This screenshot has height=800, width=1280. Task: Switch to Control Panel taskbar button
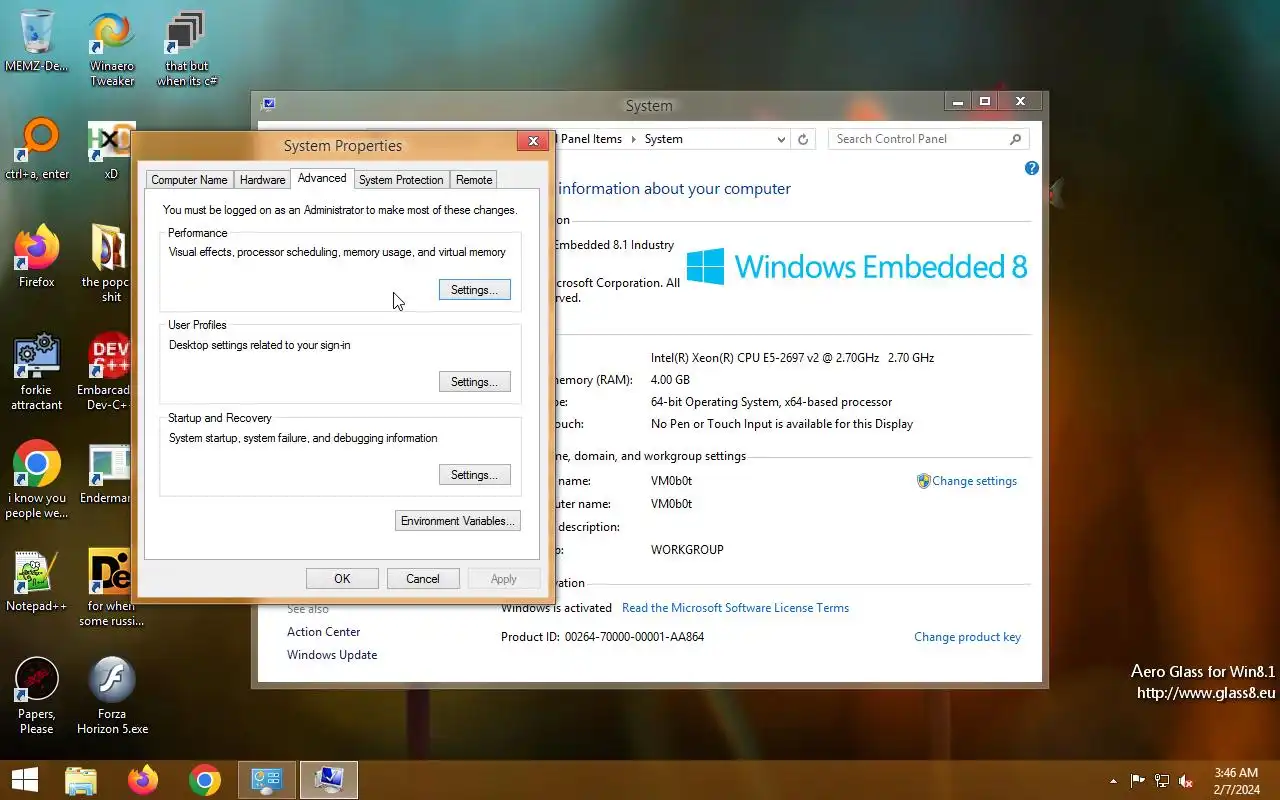tap(267, 780)
